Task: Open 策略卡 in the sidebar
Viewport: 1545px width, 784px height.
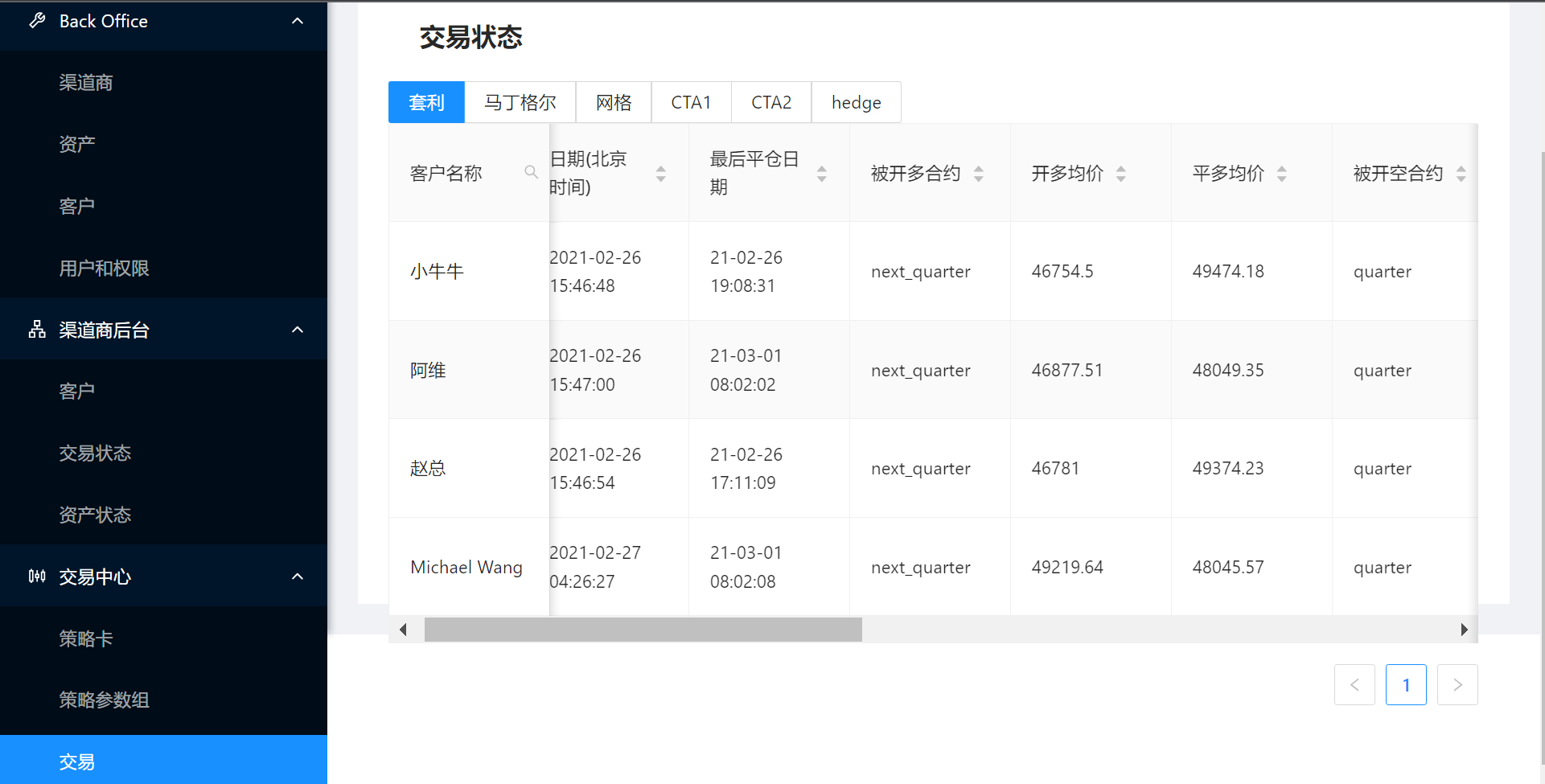Action: 163,638
